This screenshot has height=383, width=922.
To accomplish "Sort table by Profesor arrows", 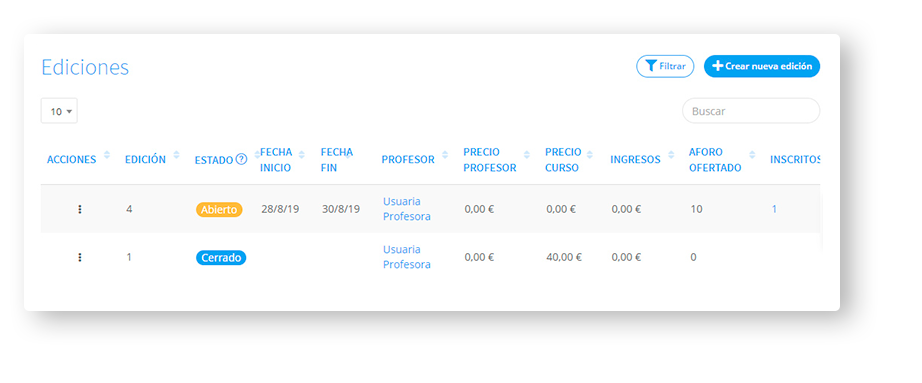I will click(x=445, y=155).
